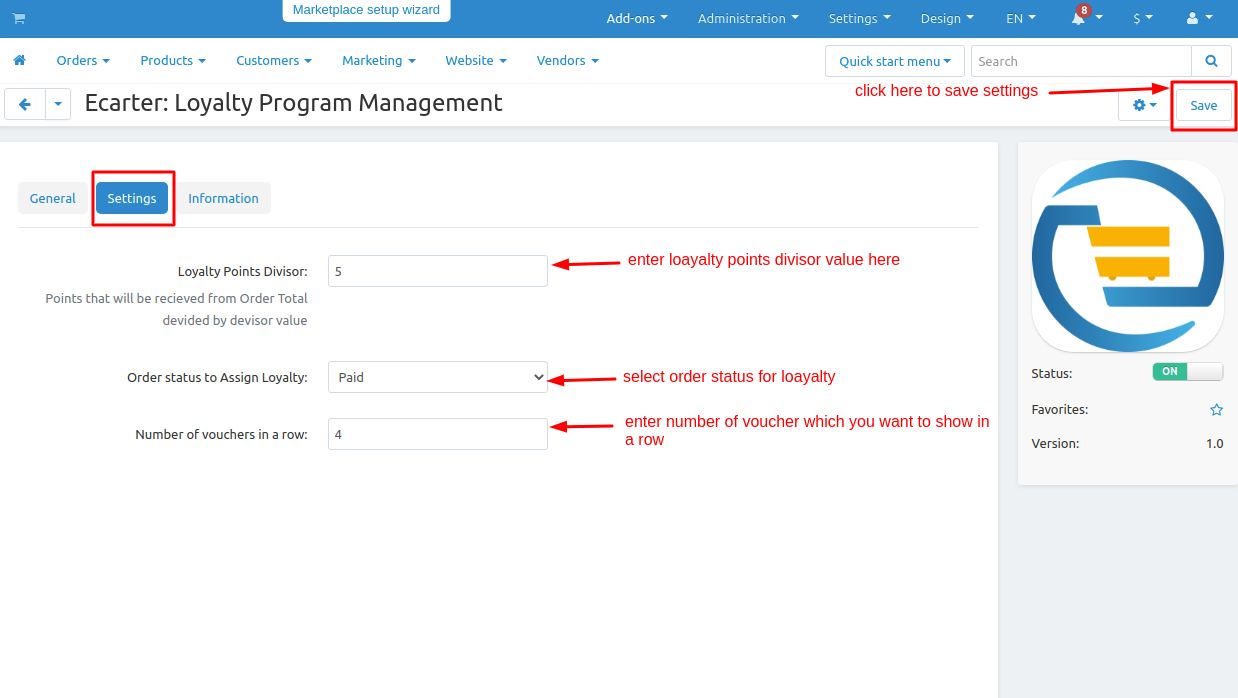Open the top Settings menu
The height and width of the screenshot is (698, 1238).
859,18
